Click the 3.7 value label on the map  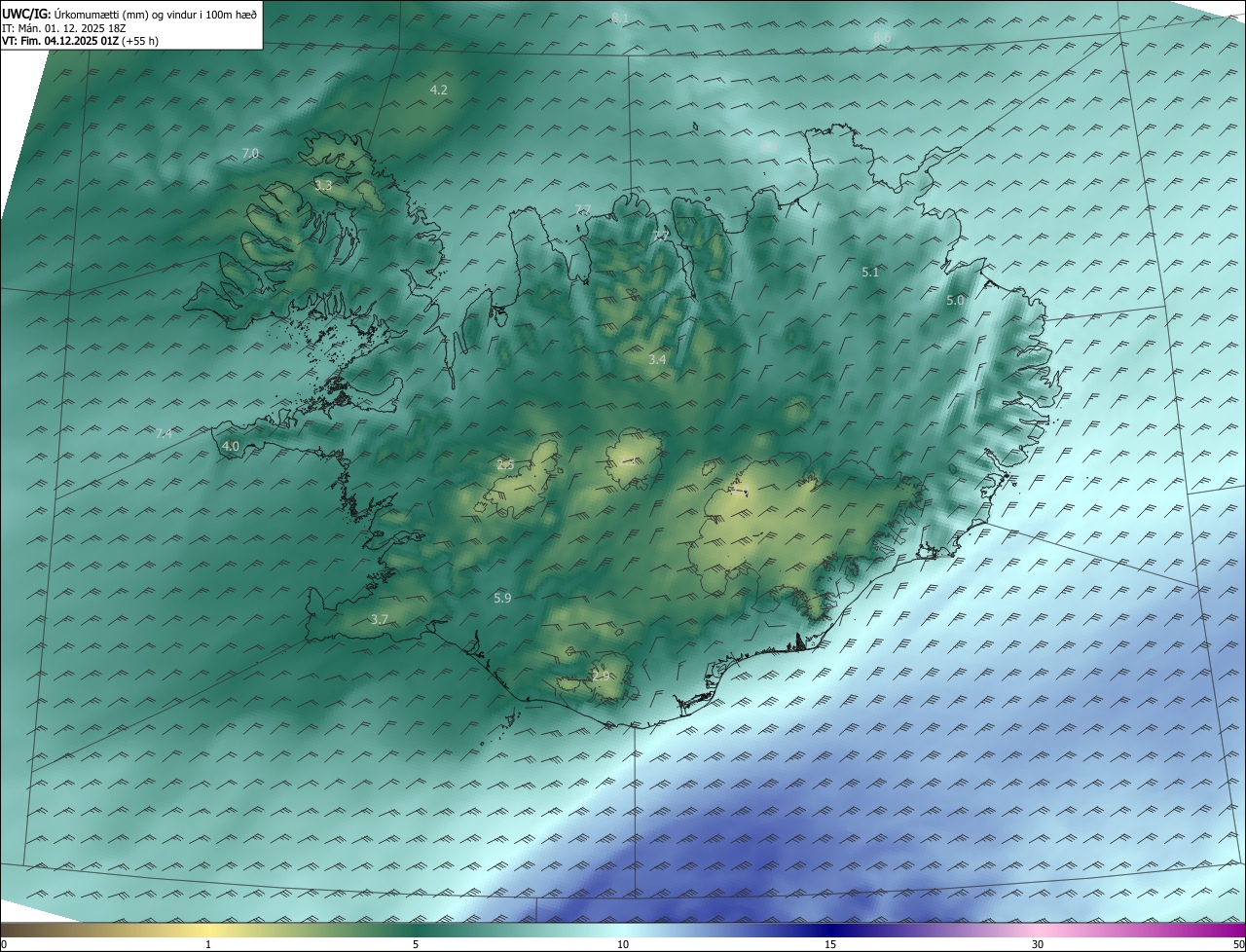pyautogui.click(x=380, y=619)
